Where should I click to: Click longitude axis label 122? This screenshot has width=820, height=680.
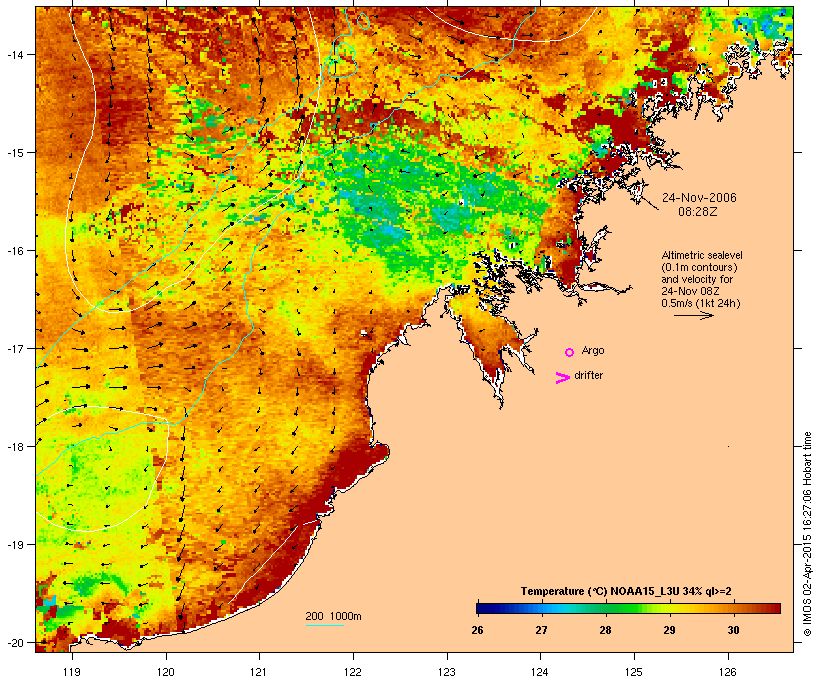pos(353,672)
